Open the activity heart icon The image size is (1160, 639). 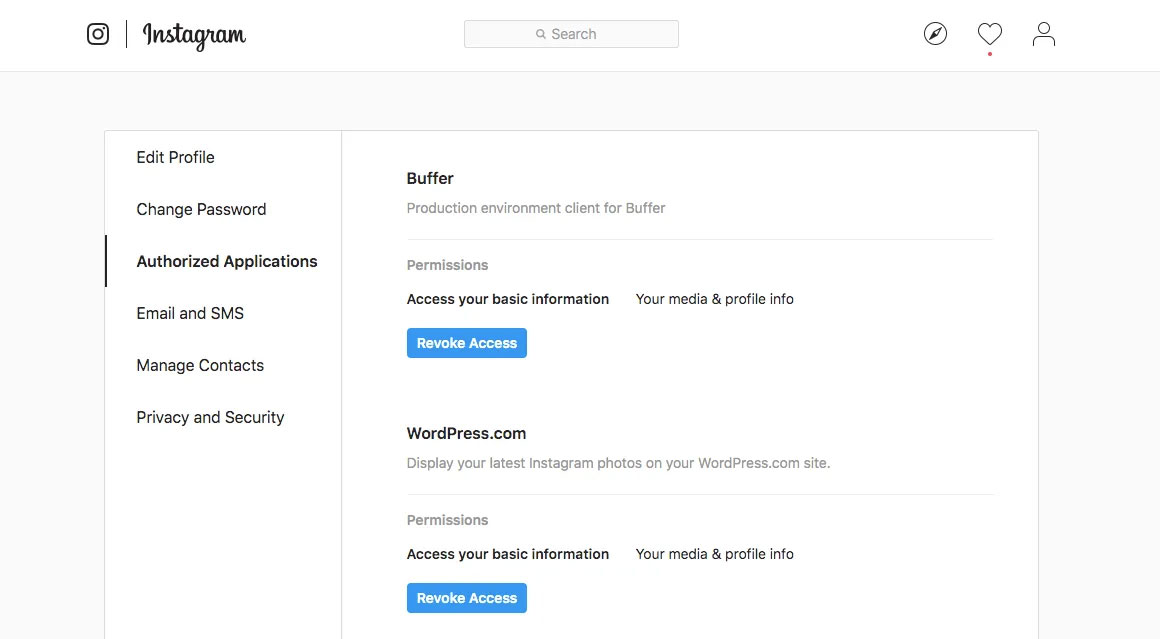[x=989, y=34]
